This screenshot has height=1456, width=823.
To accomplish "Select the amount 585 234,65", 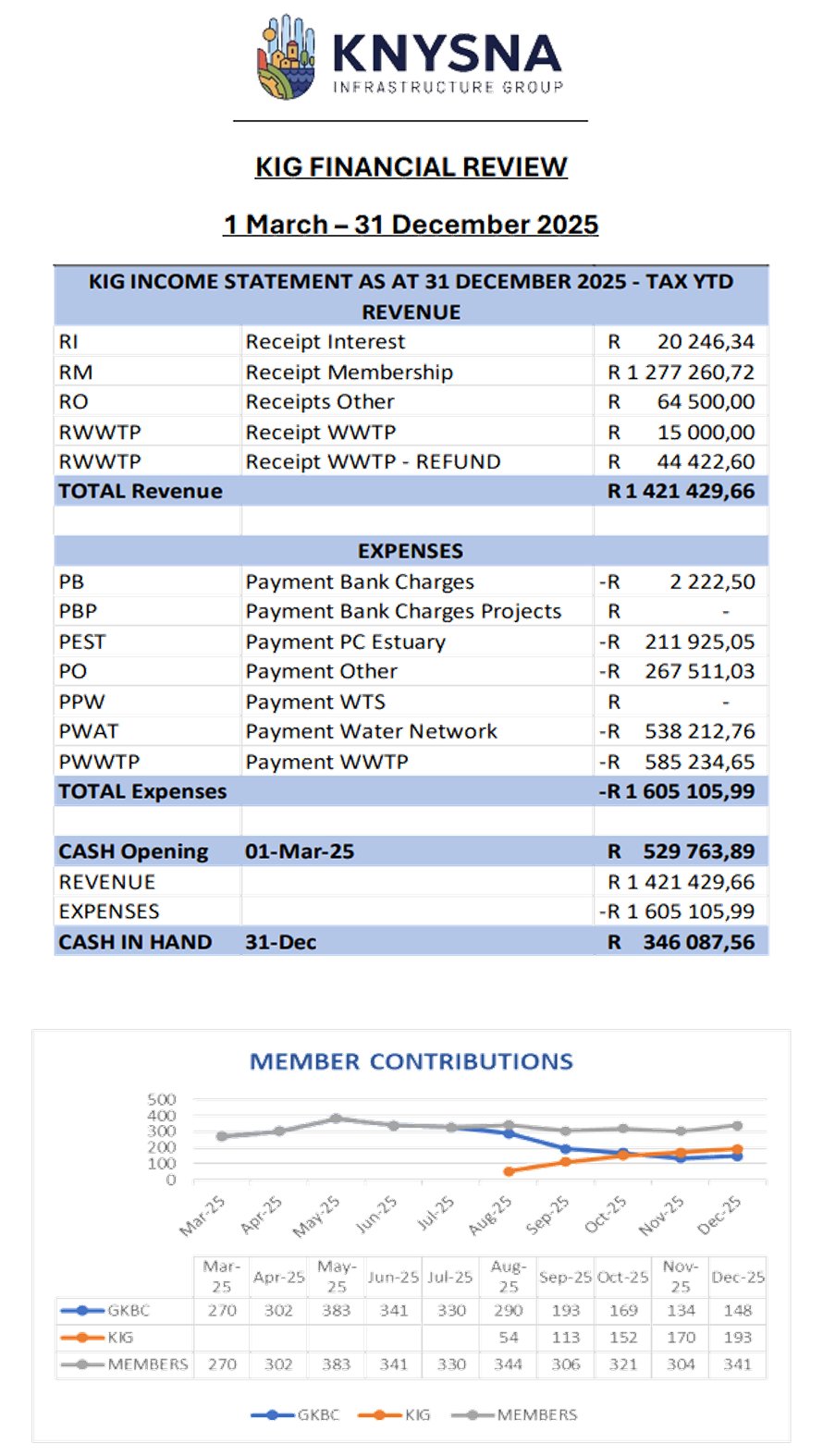I will click(700, 762).
